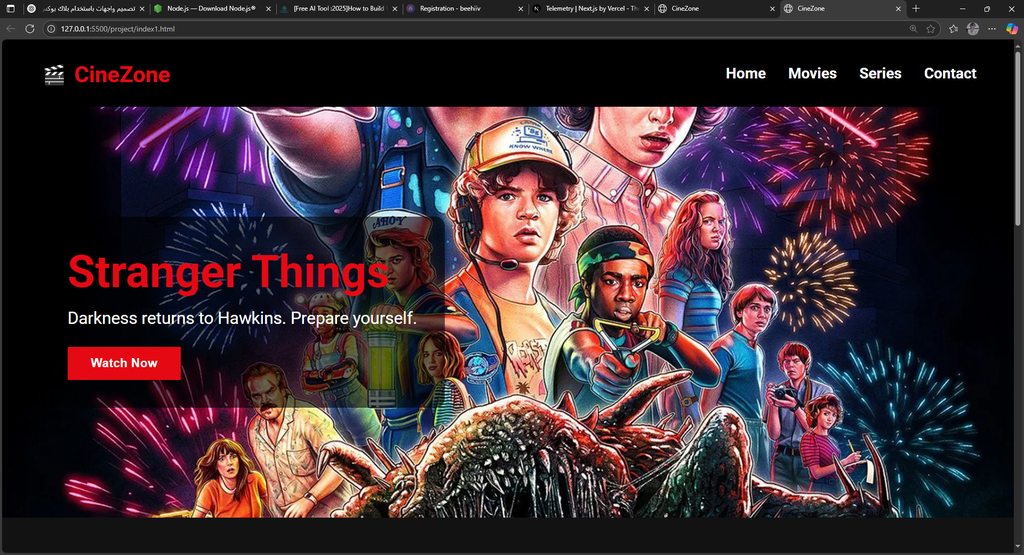Add this page to favorites star icon
This screenshot has height=555, width=1024.
(x=931, y=29)
